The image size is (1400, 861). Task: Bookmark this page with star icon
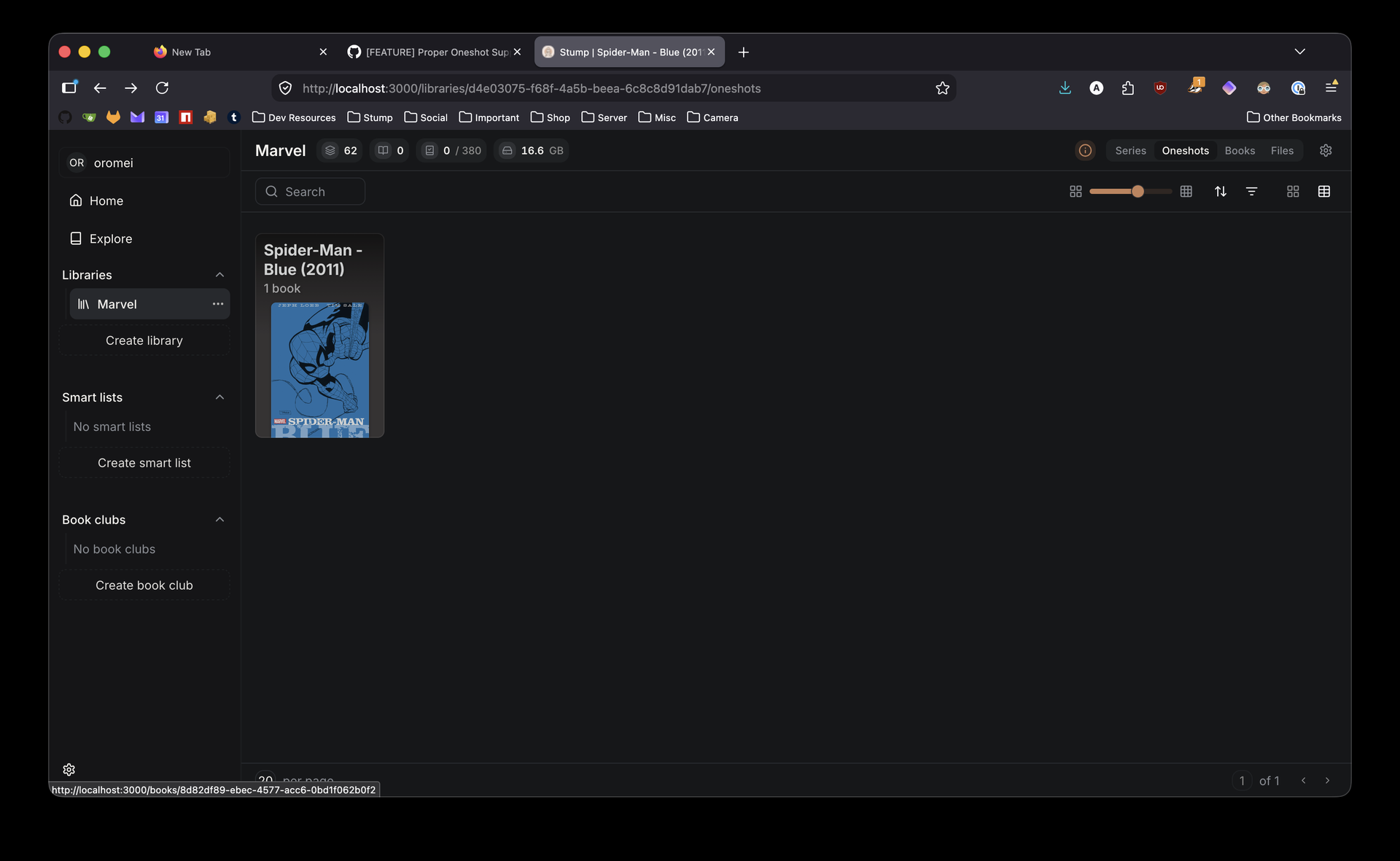[943, 88]
